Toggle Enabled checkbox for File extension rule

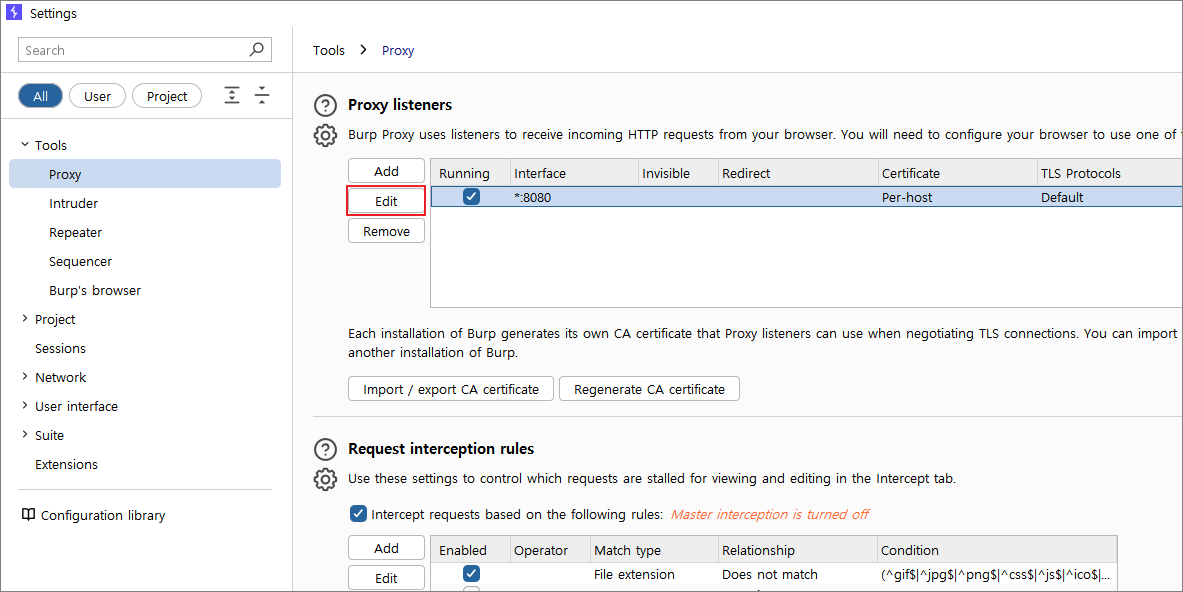tap(472, 574)
